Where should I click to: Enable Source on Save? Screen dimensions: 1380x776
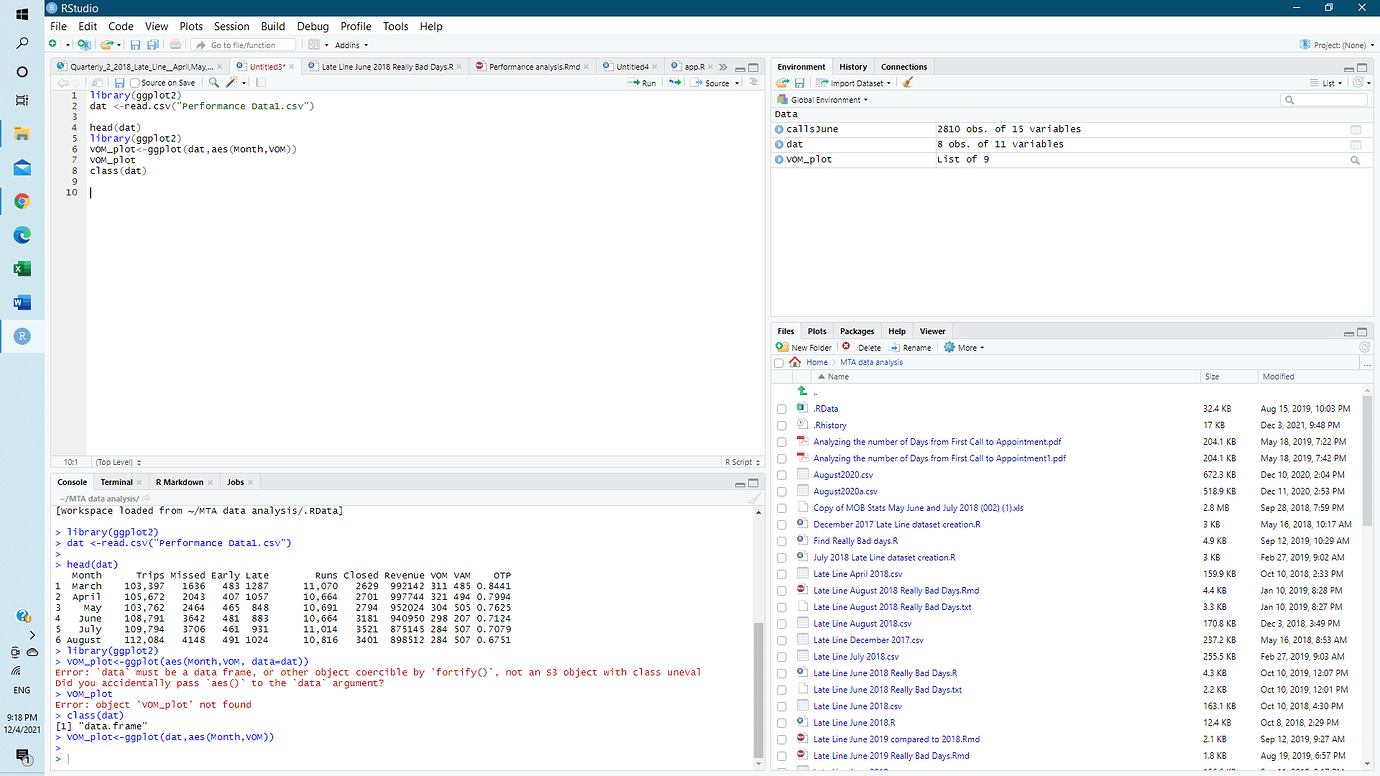(x=134, y=82)
